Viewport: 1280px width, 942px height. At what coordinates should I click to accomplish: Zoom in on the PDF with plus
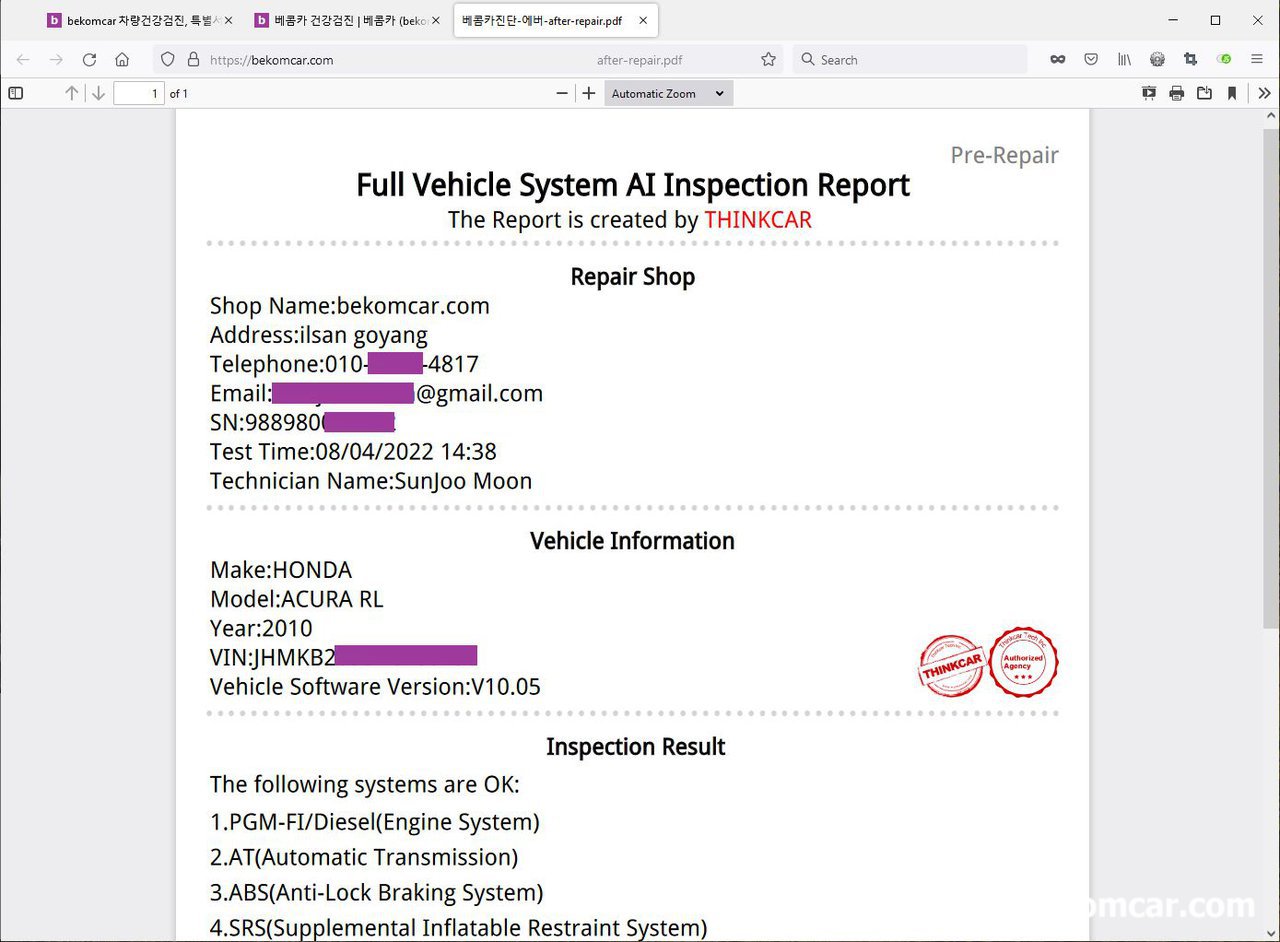click(x=589, y=93)
